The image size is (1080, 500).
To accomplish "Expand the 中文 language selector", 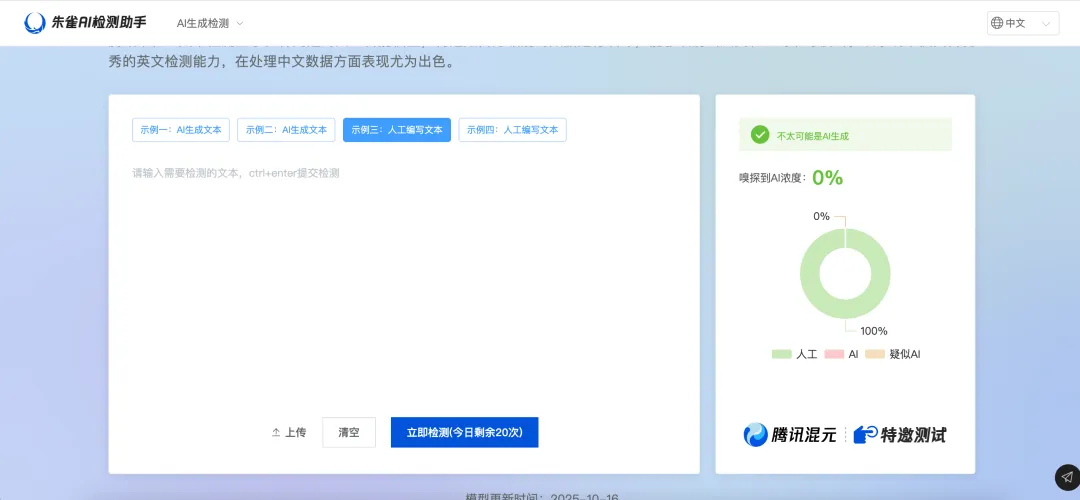I will coord(1023,23).
